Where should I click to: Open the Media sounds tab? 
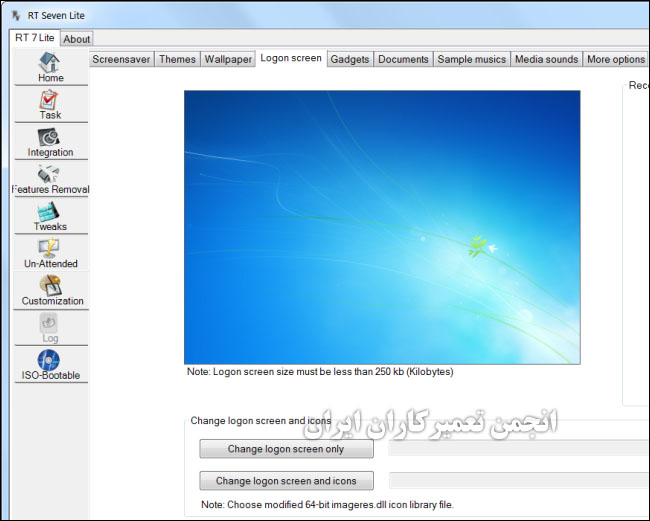pyautogui.click(x=546, y=59)
